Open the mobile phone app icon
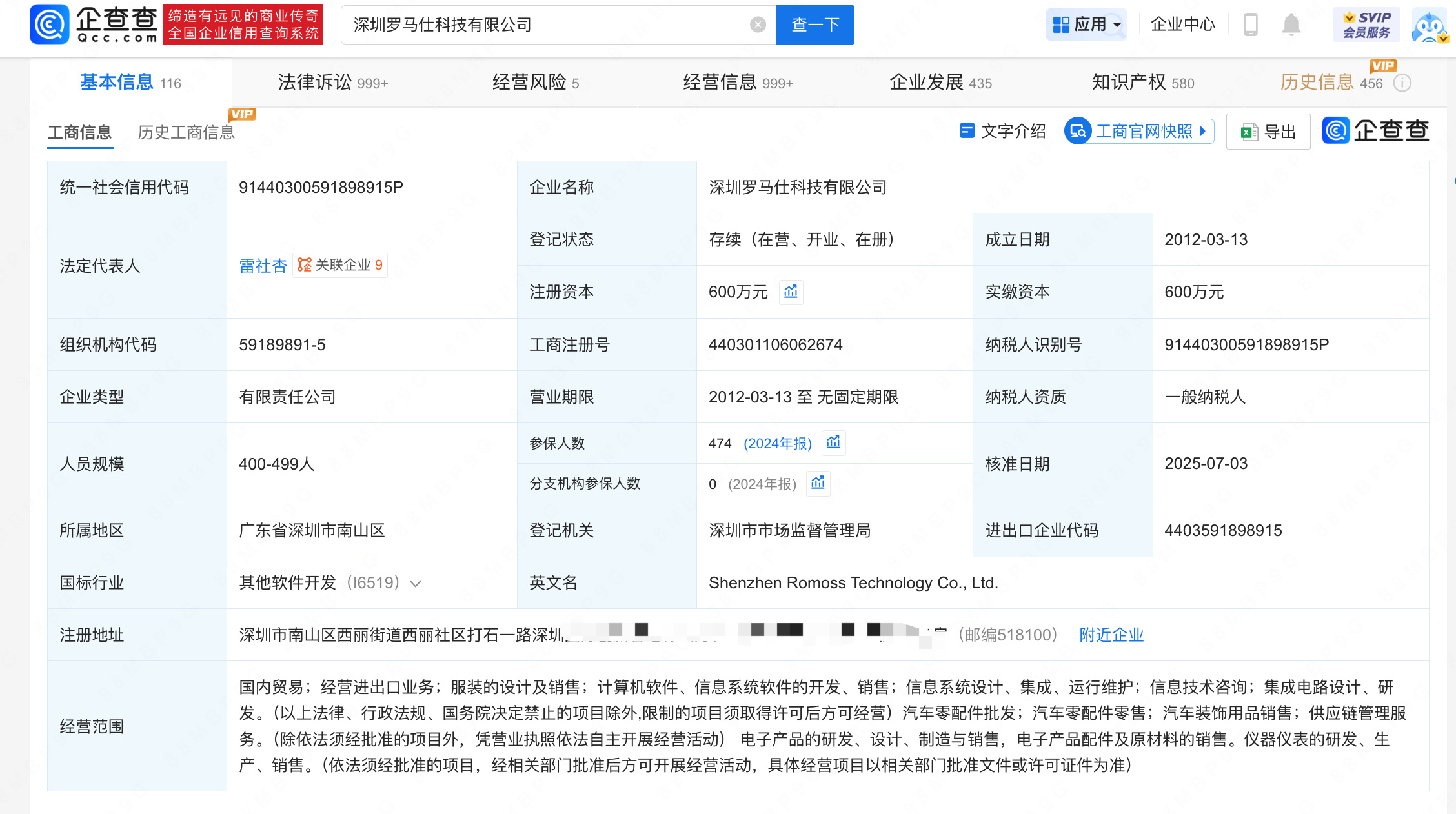The height and width of the screenshot is (814, 1456). pos(1250,25)
